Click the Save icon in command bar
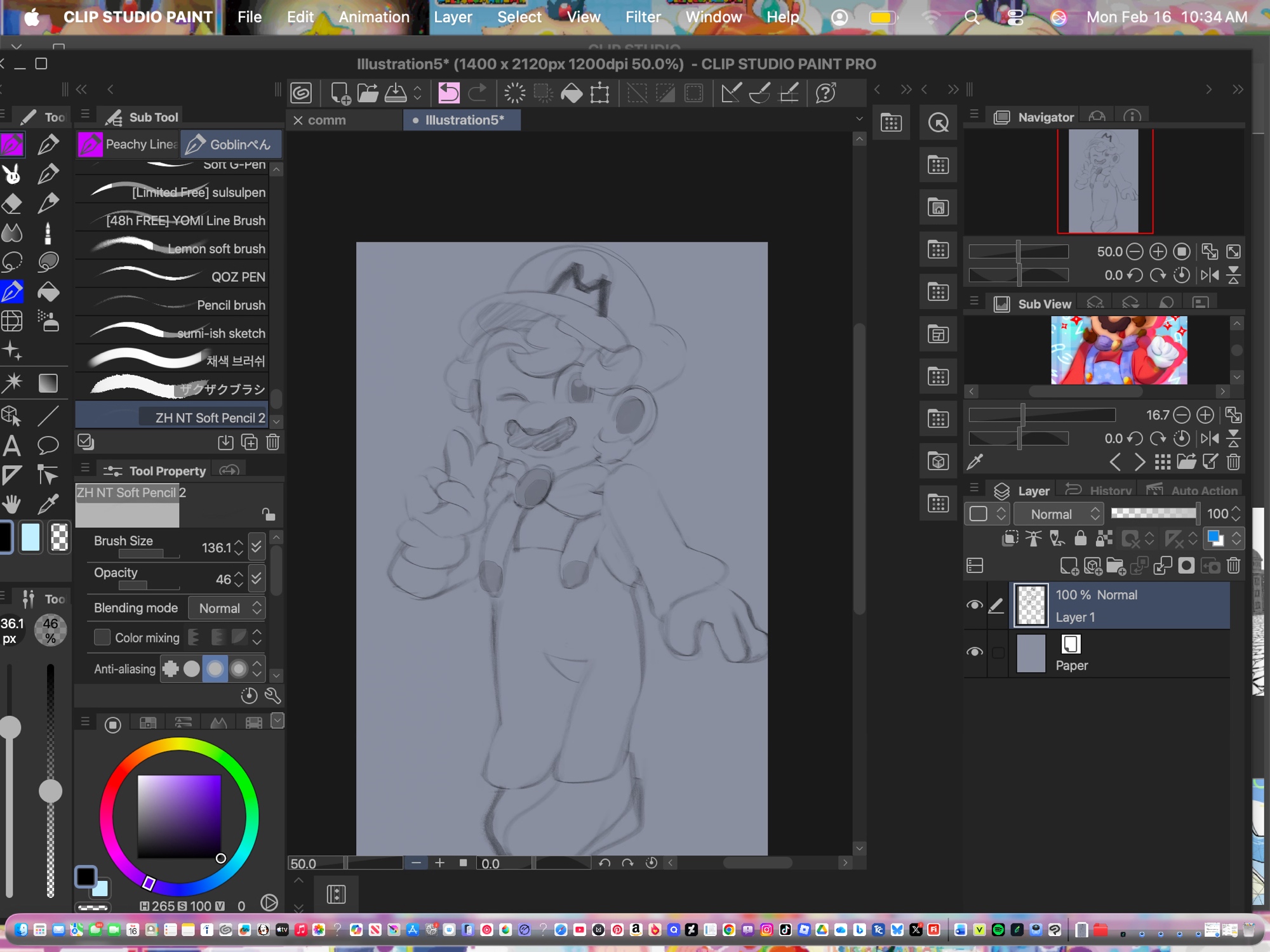The width and height of the screenshot is (1270, 952). tap(396, 93)
